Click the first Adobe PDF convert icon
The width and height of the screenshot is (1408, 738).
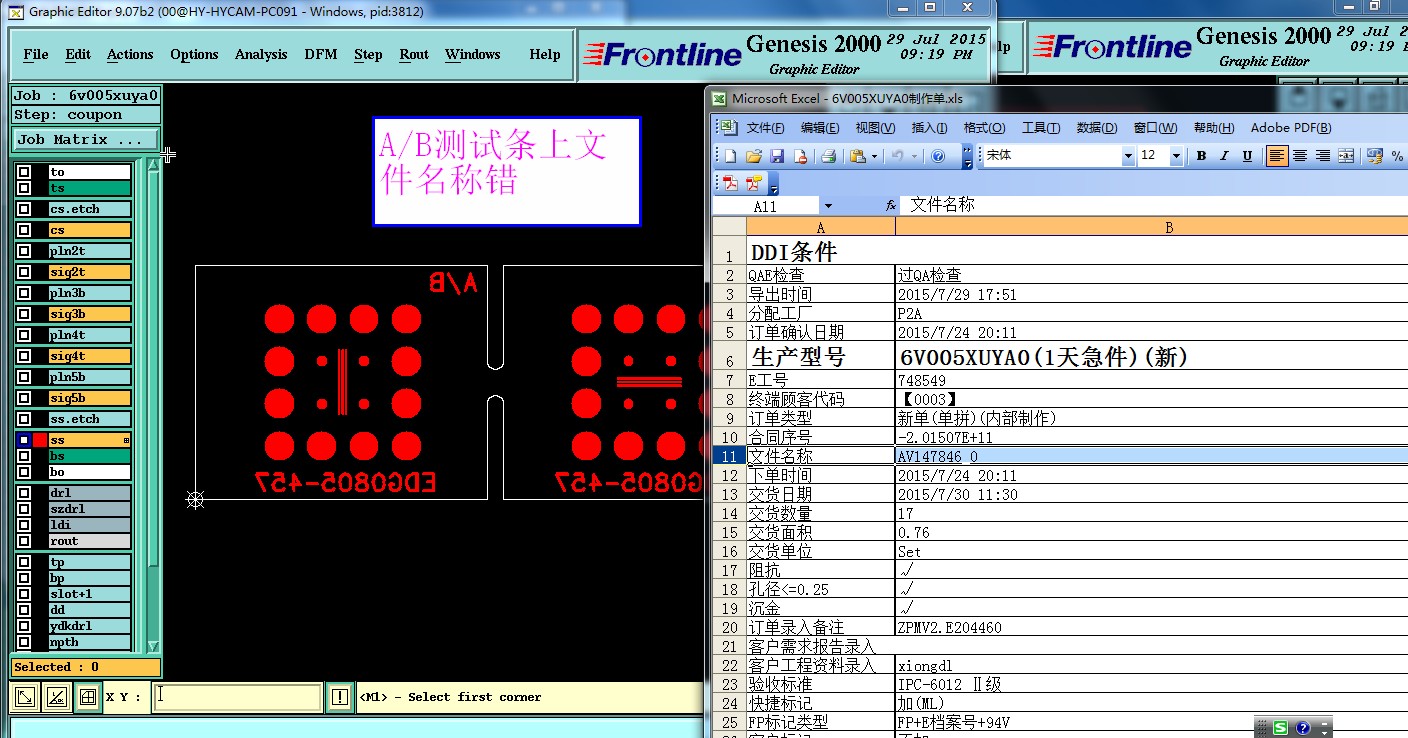point(731,183)
